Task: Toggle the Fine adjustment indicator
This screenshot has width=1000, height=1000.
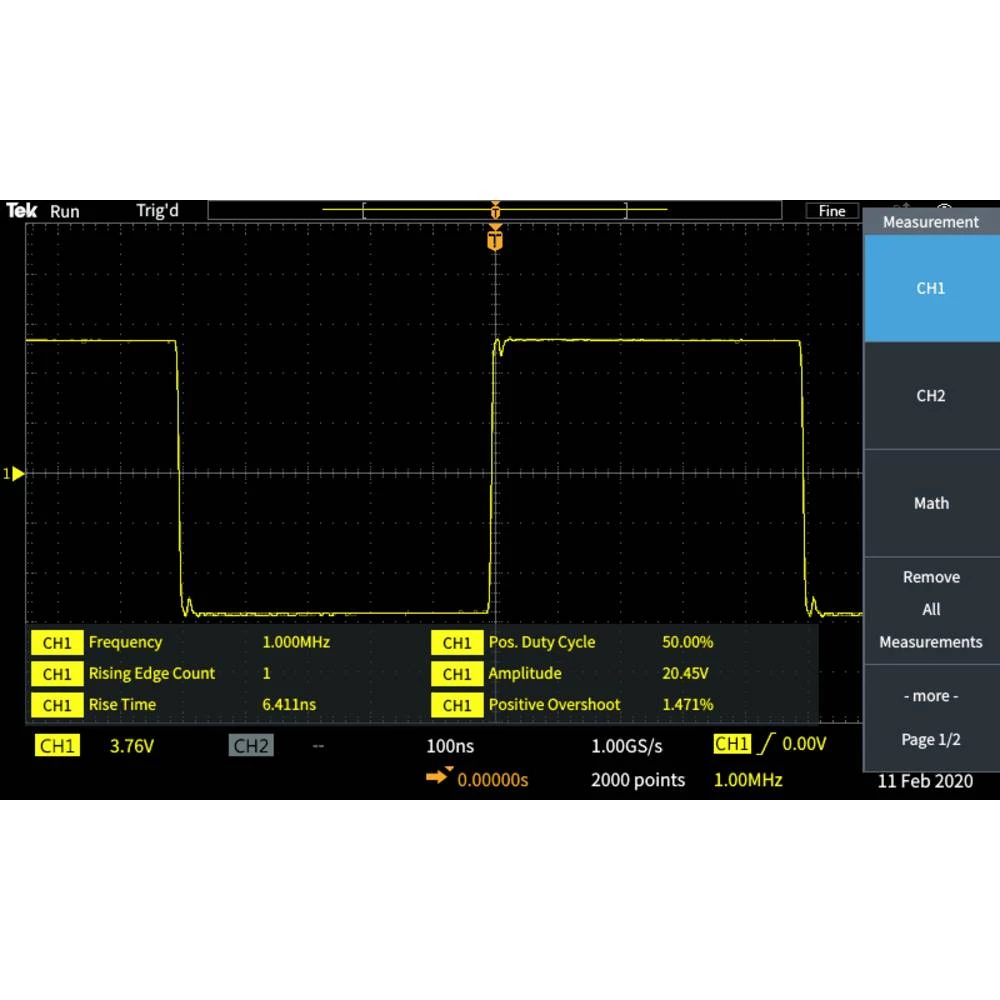Action: 831,211
